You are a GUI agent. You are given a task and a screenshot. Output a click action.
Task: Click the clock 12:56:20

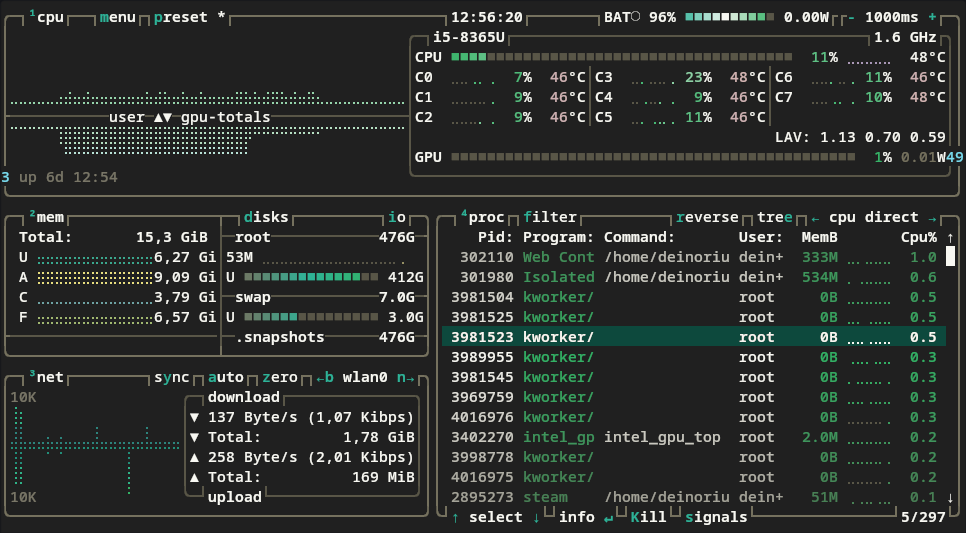point(487,17)
